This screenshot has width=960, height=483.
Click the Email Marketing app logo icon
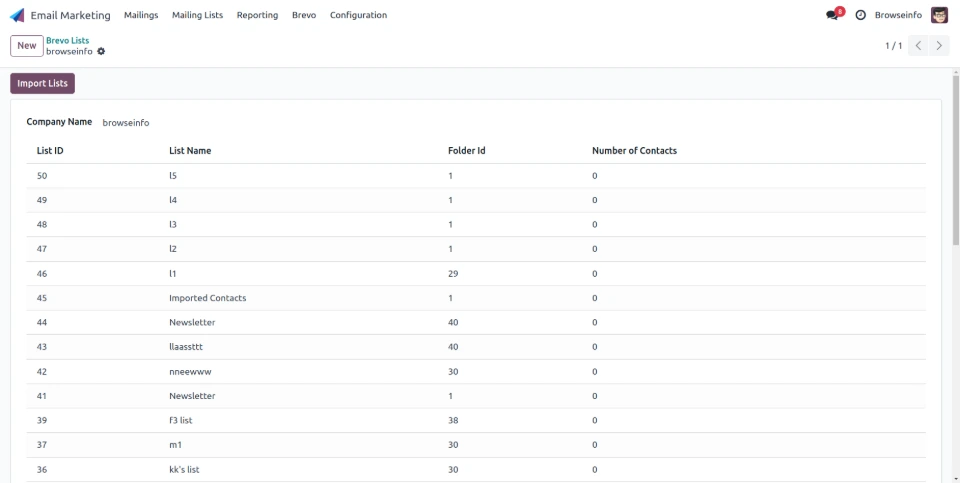coord(17,15)
